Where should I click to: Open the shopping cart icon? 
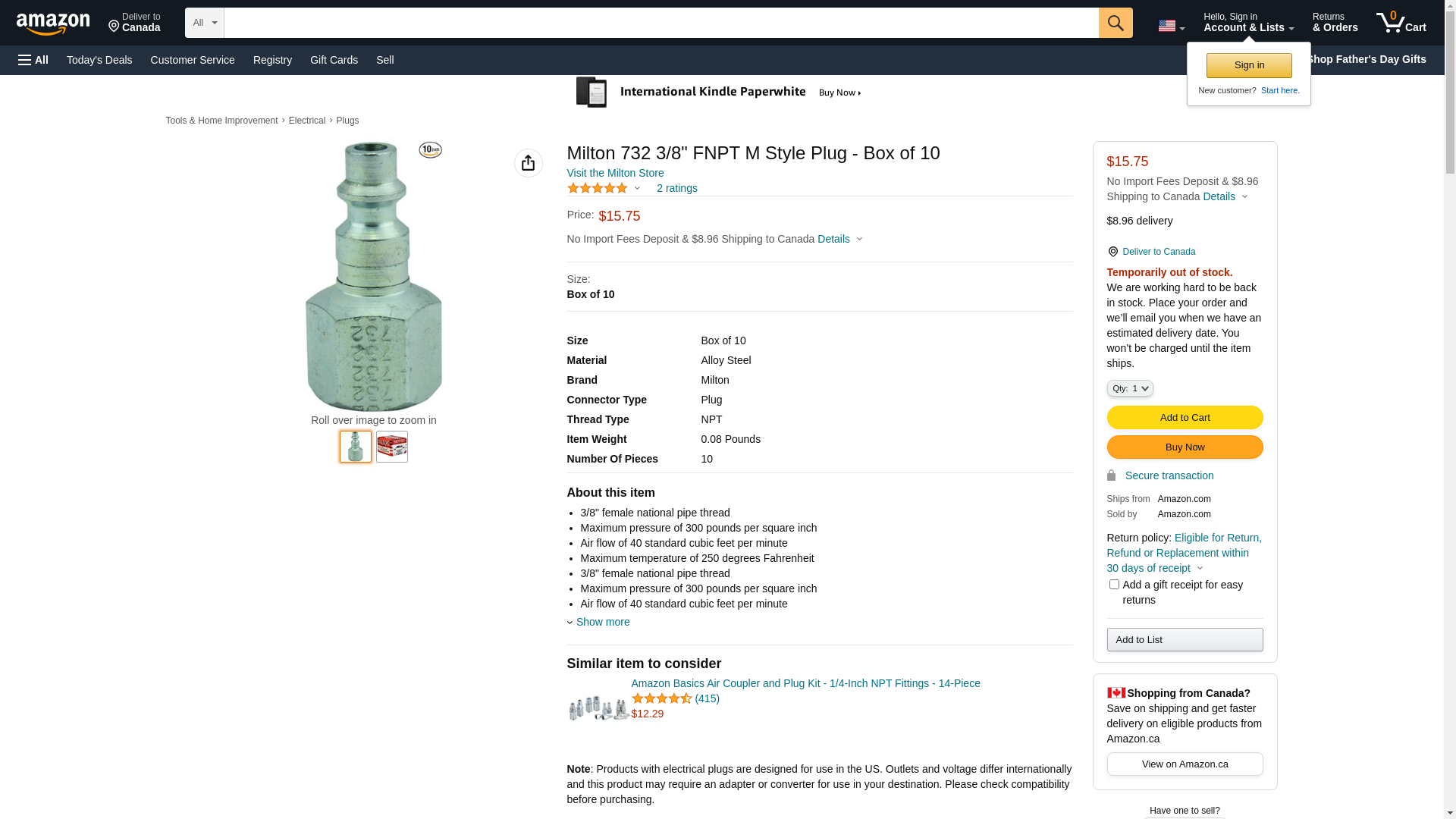point(1401,23)
